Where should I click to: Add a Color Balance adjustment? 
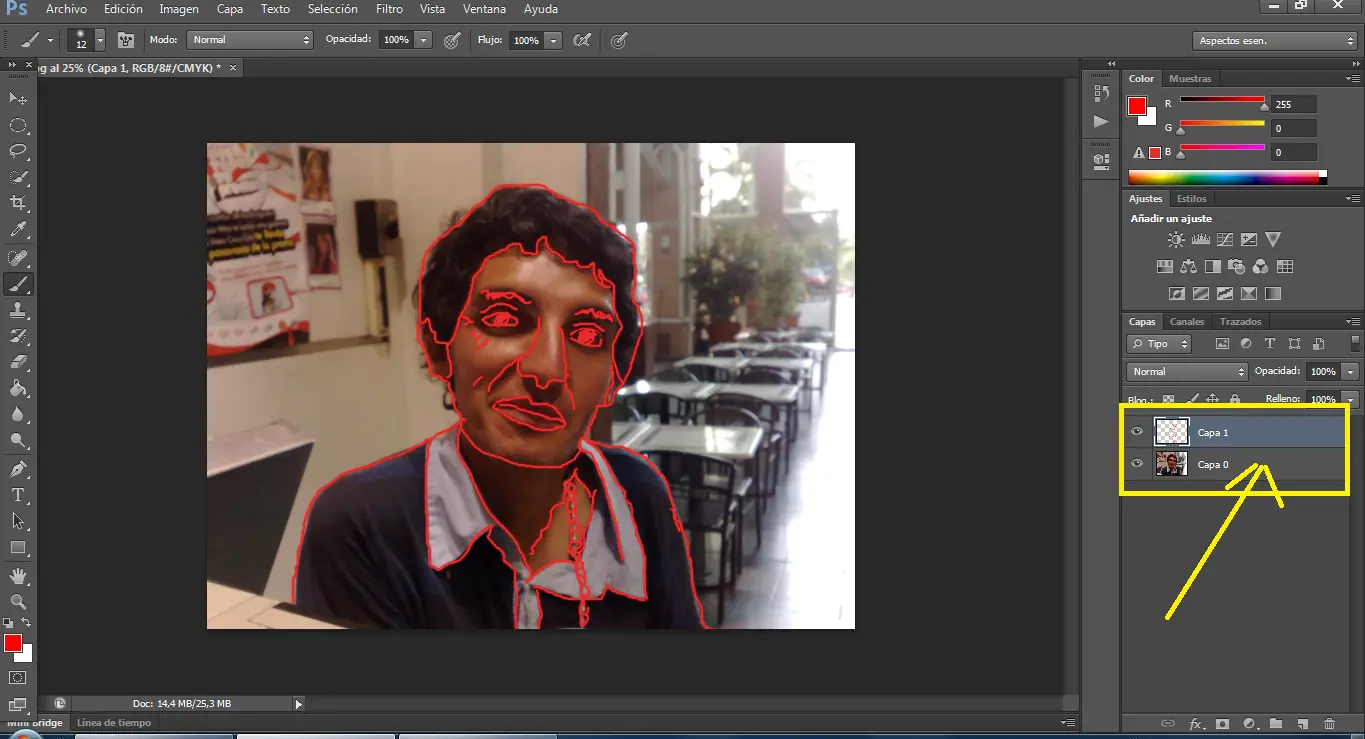click(x=1189, y=267)
